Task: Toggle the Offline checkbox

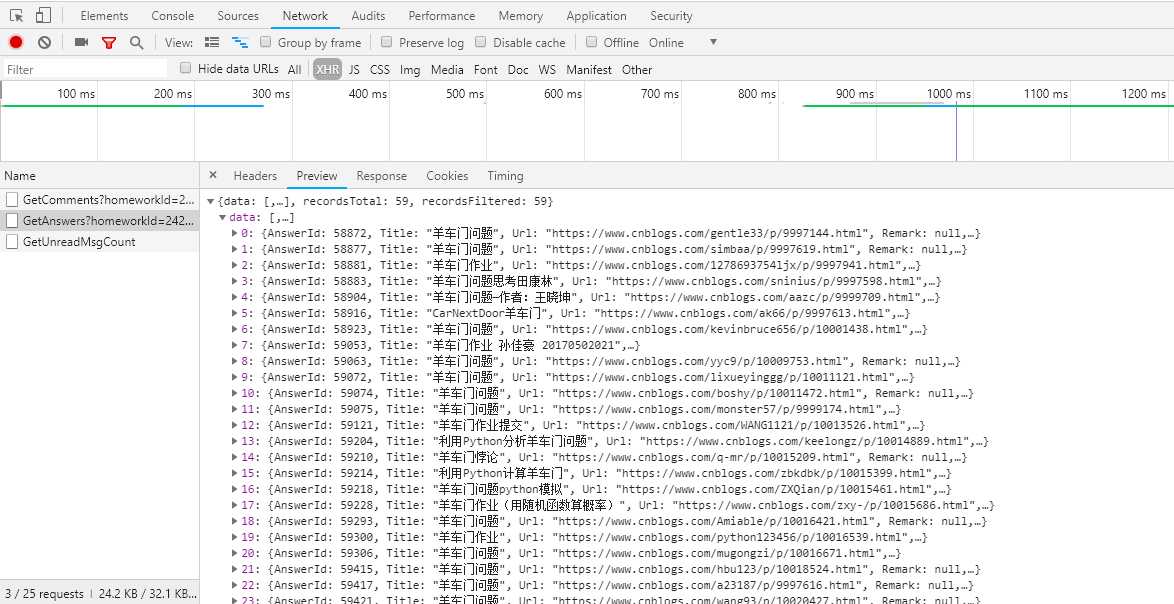Action: (x=591, y=42)
